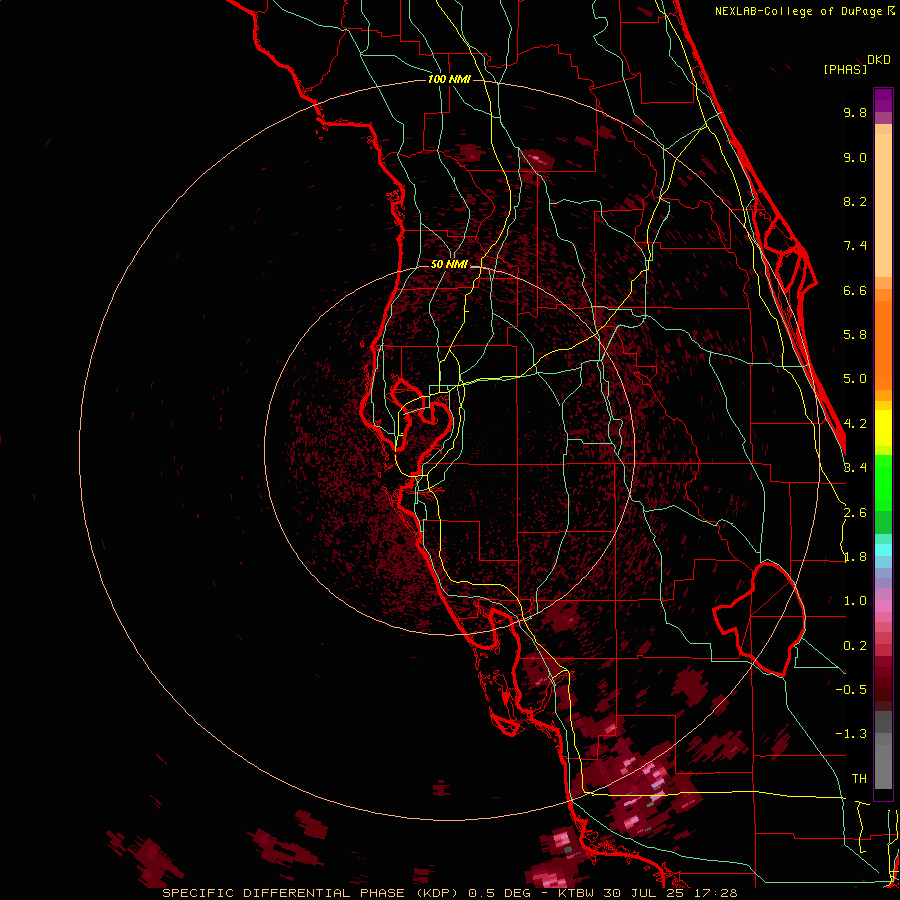Click the 5.8 legend value
This screenshot has height=900, width=900.
click(x=855, y=335)
